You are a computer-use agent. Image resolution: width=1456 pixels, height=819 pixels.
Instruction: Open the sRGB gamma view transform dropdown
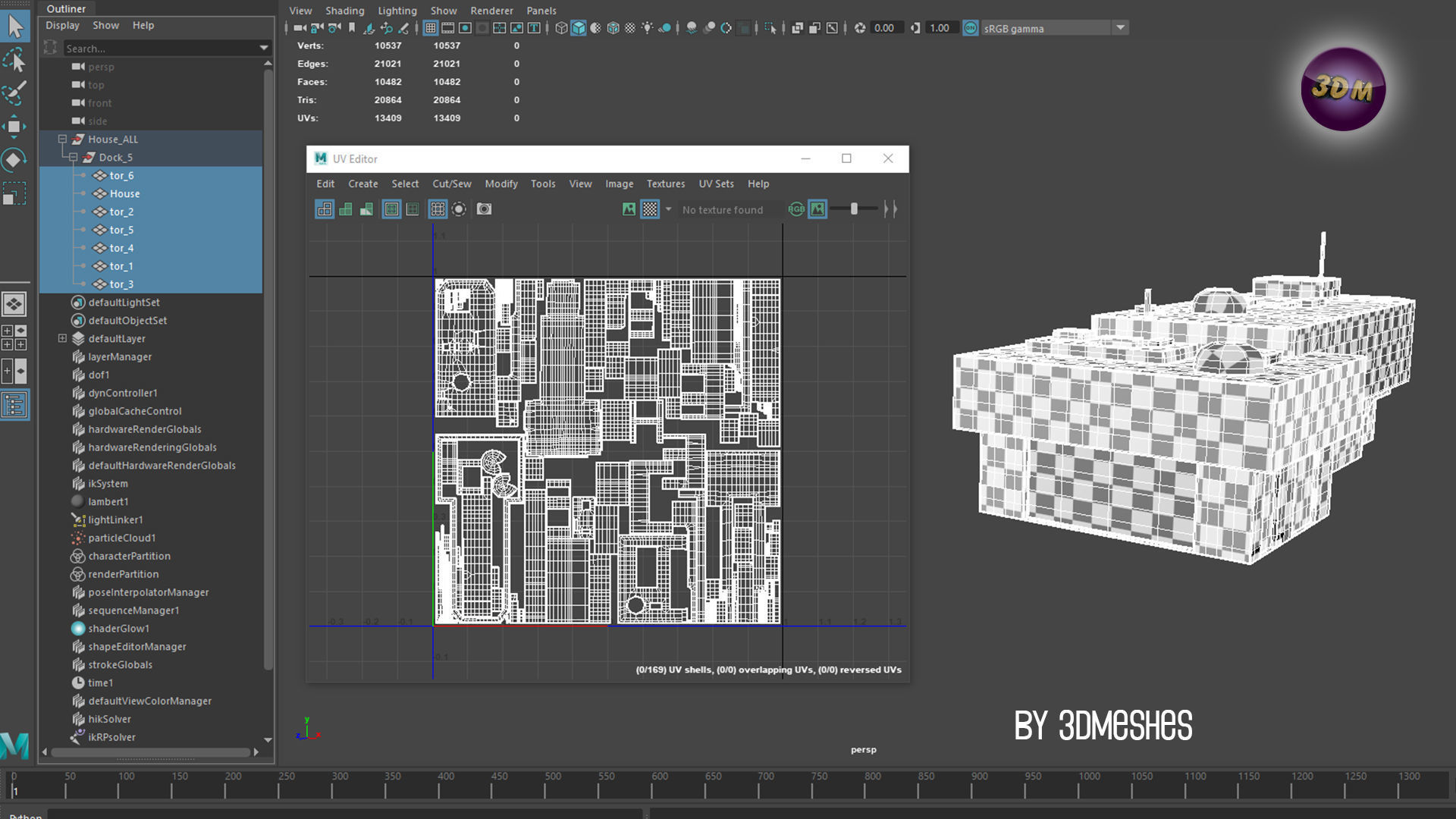click(1120, 28)
